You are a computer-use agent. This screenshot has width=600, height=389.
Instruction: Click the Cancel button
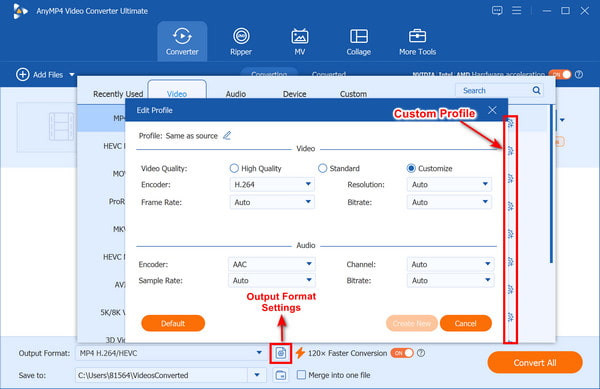[466, 323]
